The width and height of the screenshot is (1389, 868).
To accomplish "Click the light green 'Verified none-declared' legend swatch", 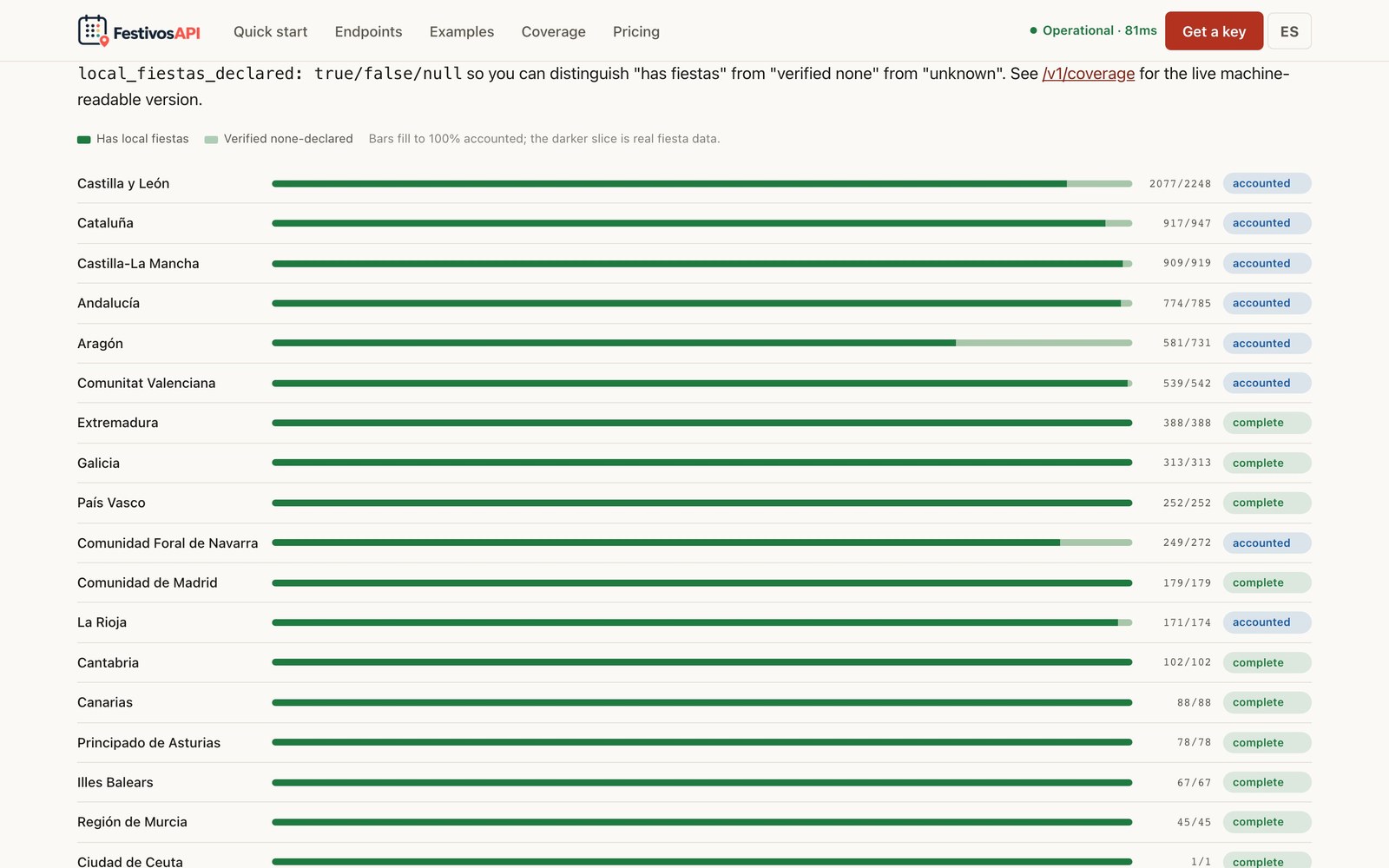I will (x=211, y=139).
